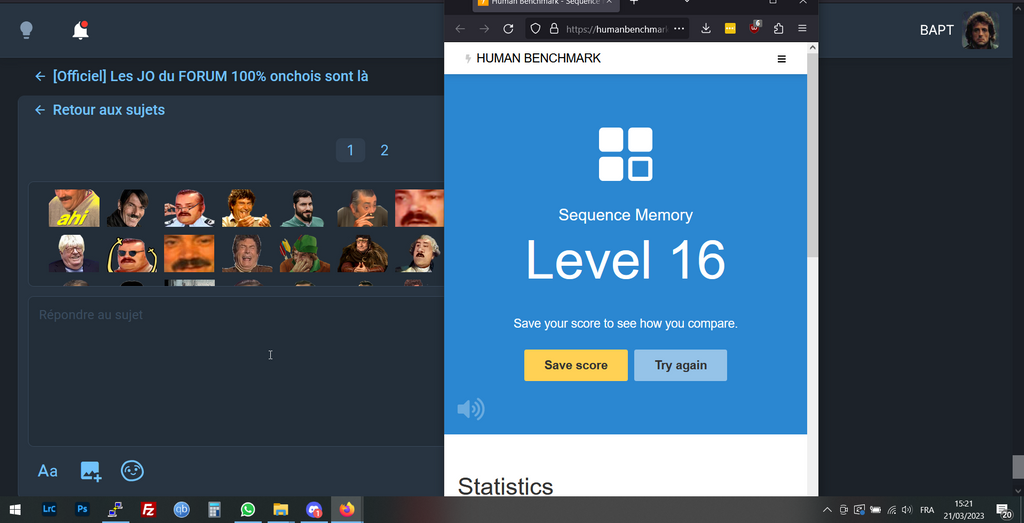Open Photoshop from the taskbar
This screenshot has height=523, width=1024.
pyautogui.click(x=83, y=510)
